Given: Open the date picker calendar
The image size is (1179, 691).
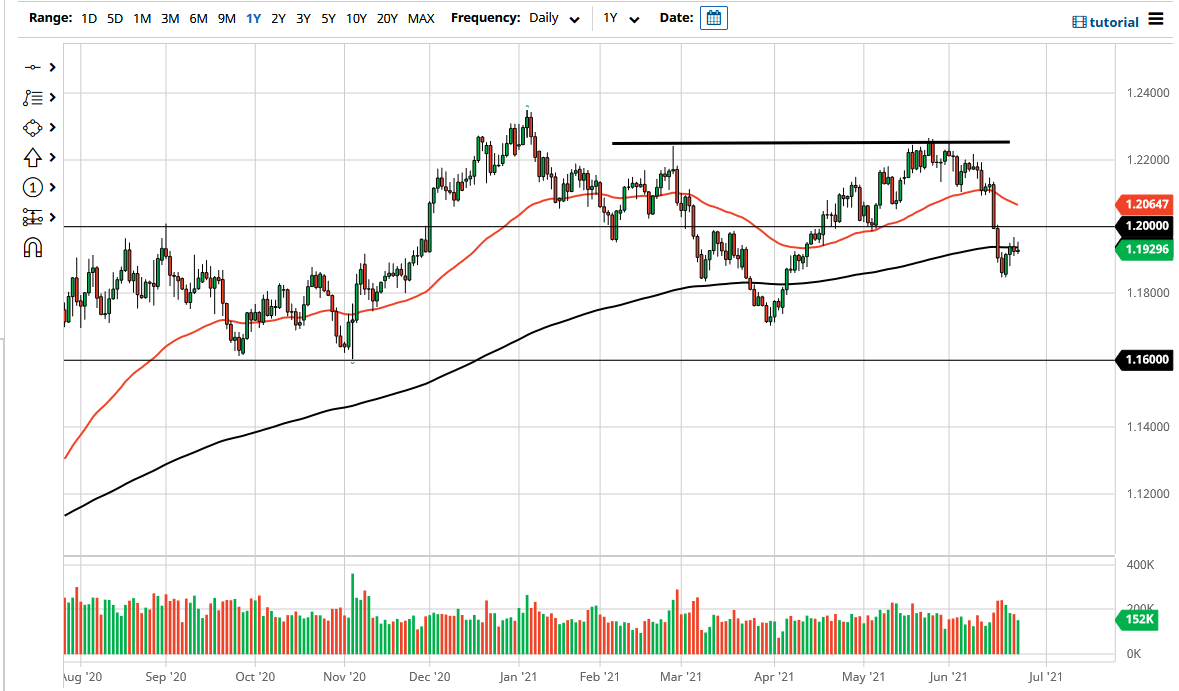Looking at the screenshot, I should pos(713,18).
